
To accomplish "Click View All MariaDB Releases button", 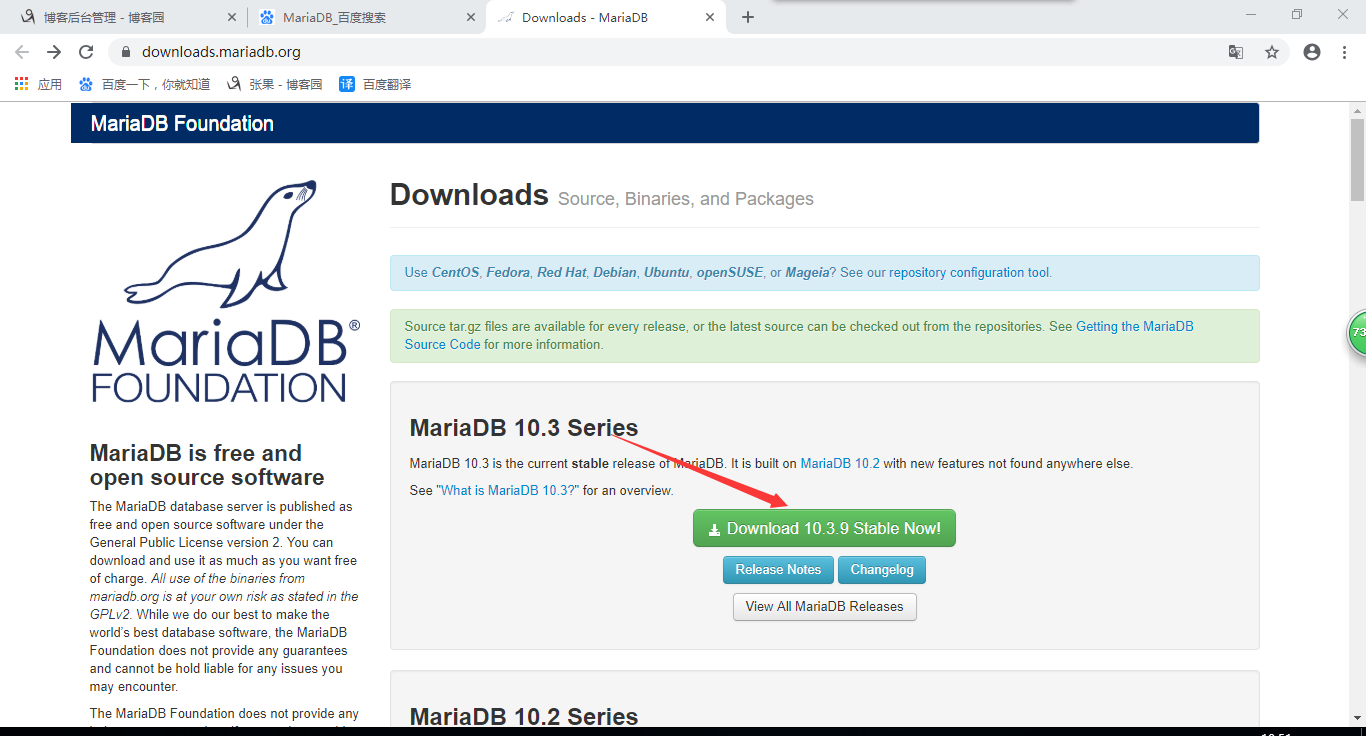I will click(824, 606).
